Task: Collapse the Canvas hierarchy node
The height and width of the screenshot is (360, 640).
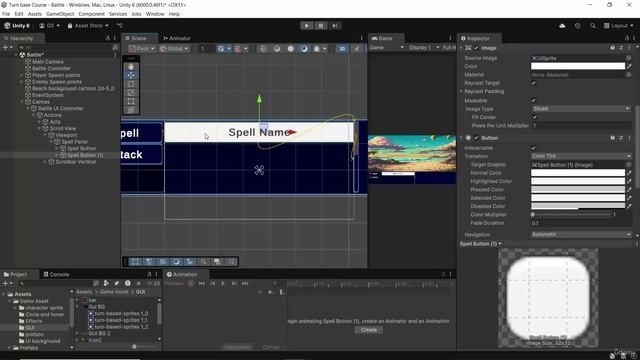Action: point(22,102)
